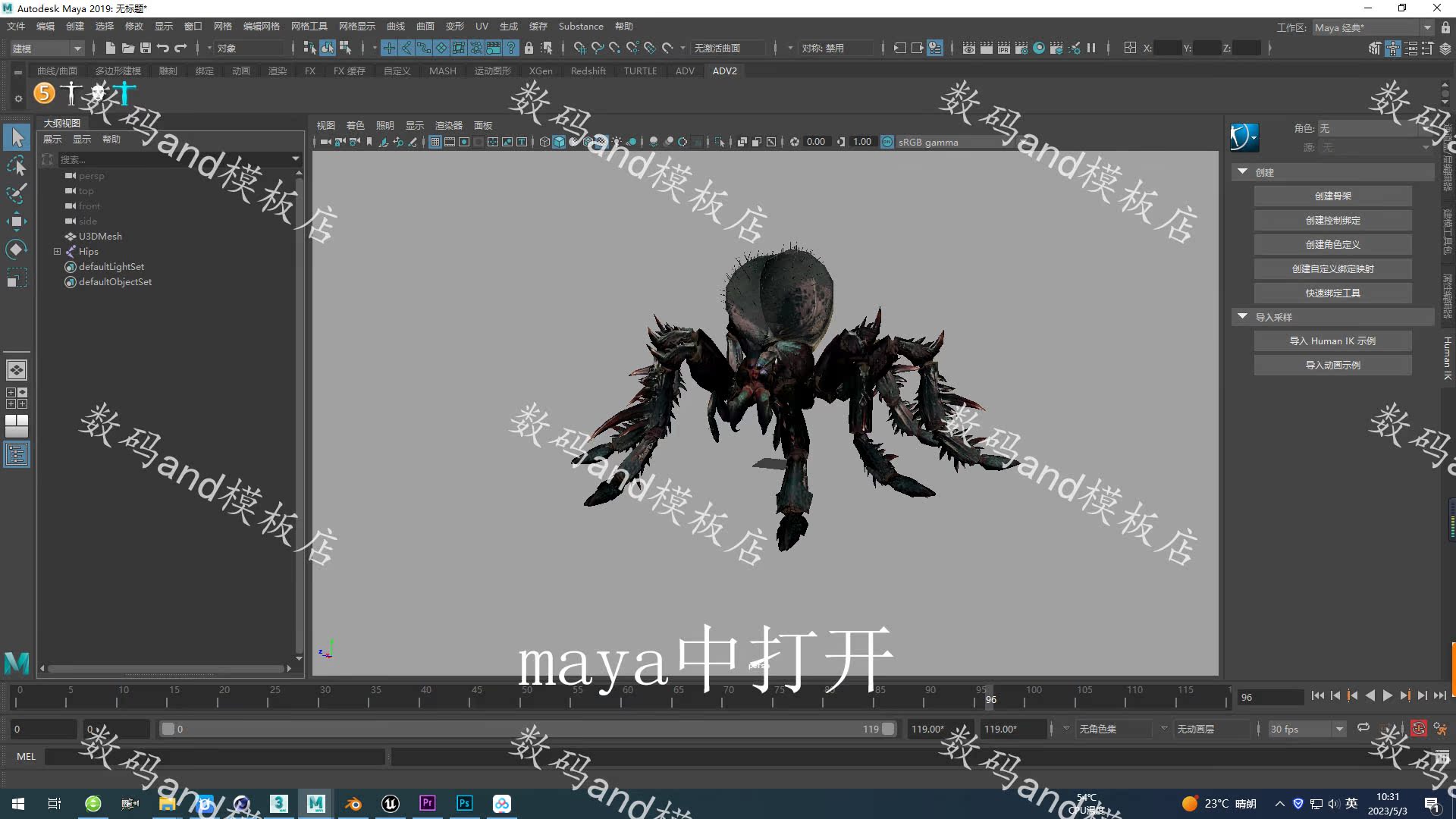This screenshot has width=1456, height=819.
Task: Click the New Scene icon
Action: point(111,48)
